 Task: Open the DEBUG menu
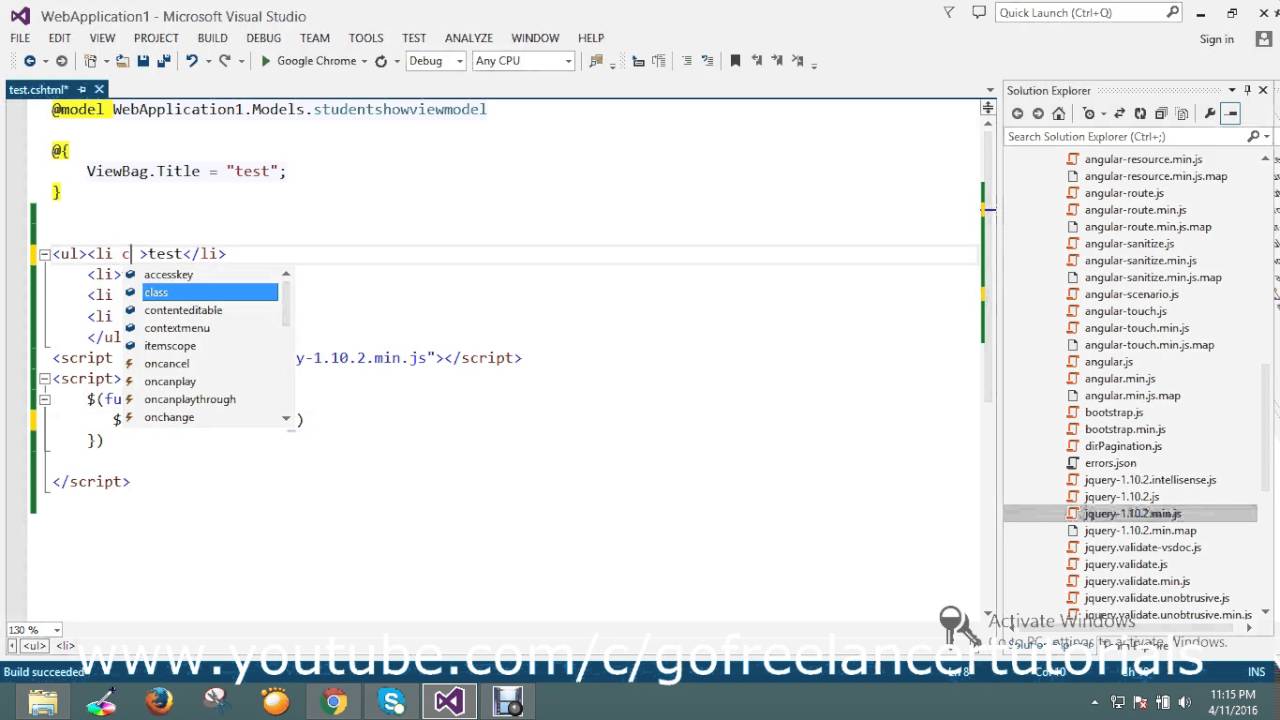(264, 38)
